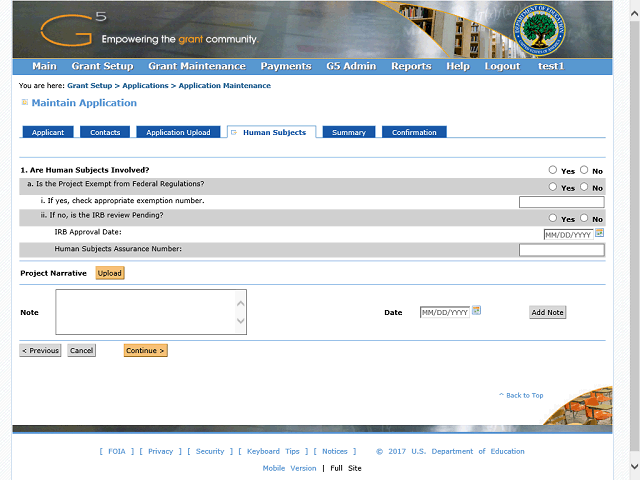The image size is (640, 480).
Task: Open the Notices footer link
Action: (335, 451)
